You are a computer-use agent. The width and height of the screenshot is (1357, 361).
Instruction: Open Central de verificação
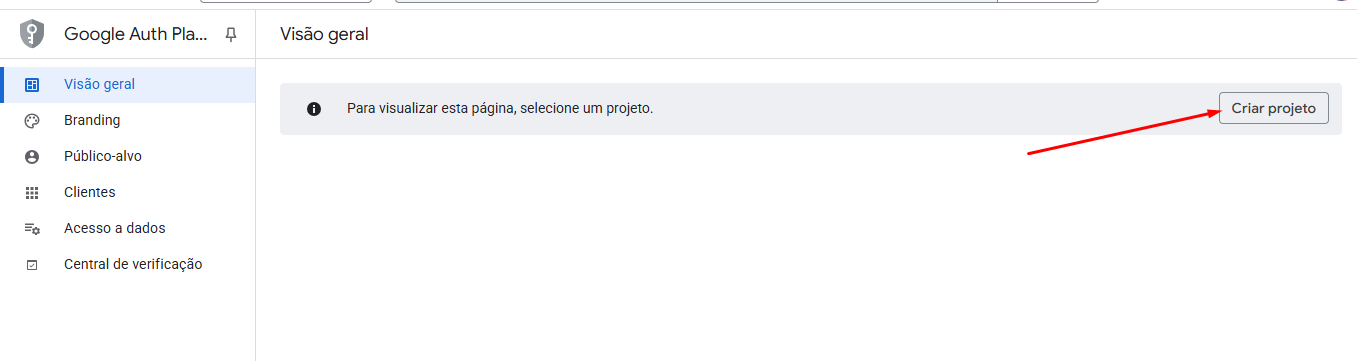(x=128, y=265)
